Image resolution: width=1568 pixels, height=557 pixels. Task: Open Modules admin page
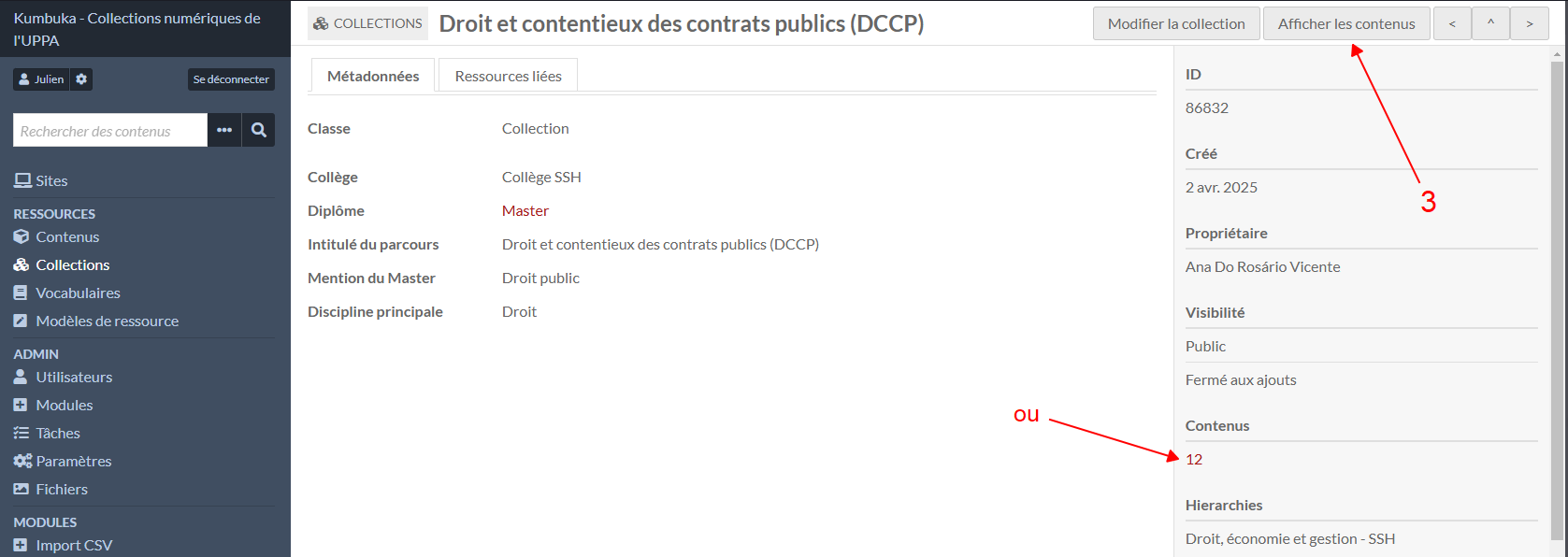tap(64, 406)
